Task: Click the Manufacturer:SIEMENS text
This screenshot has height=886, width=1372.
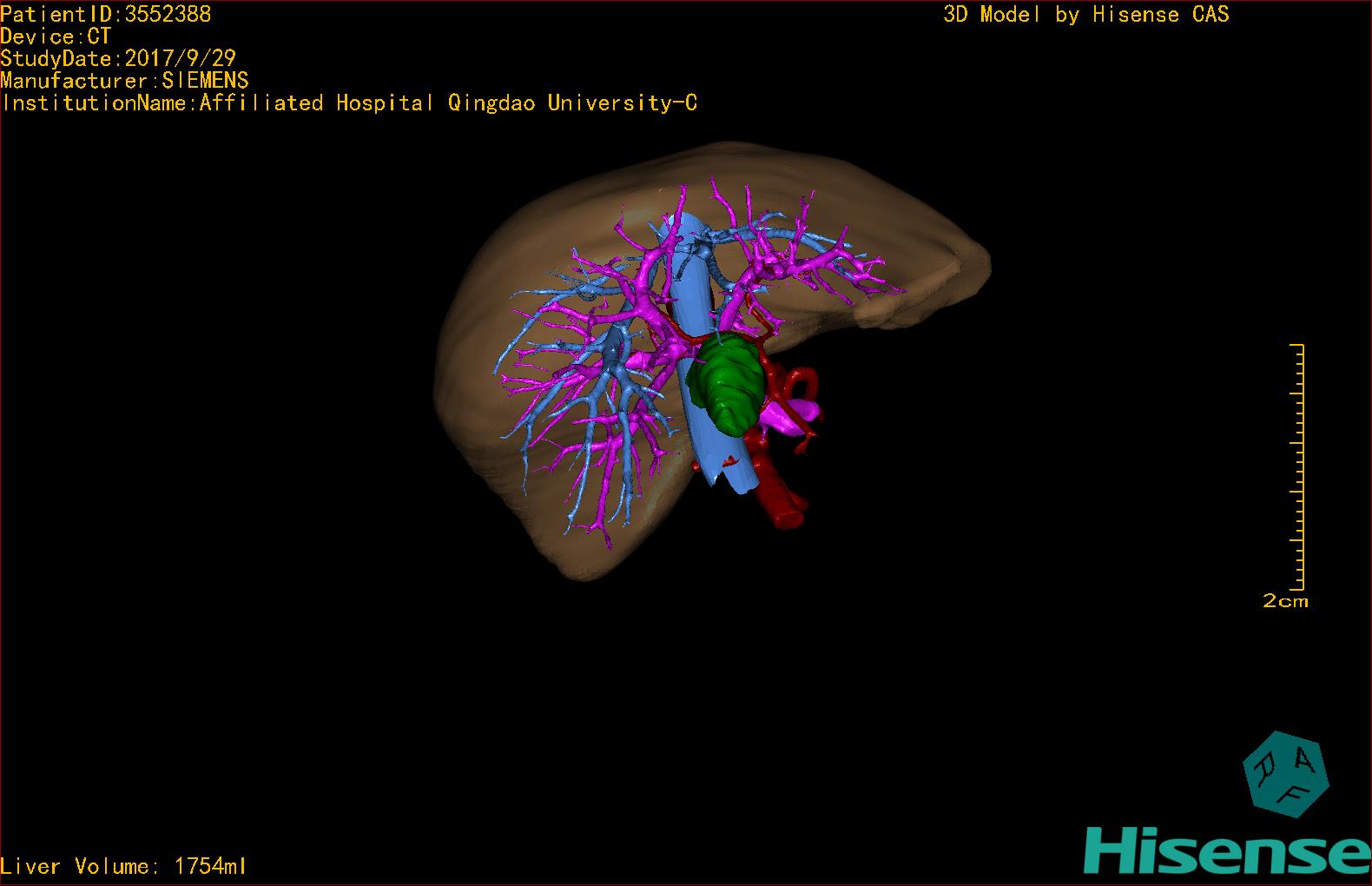Action: pyautogui.click(x=124, y=81)
